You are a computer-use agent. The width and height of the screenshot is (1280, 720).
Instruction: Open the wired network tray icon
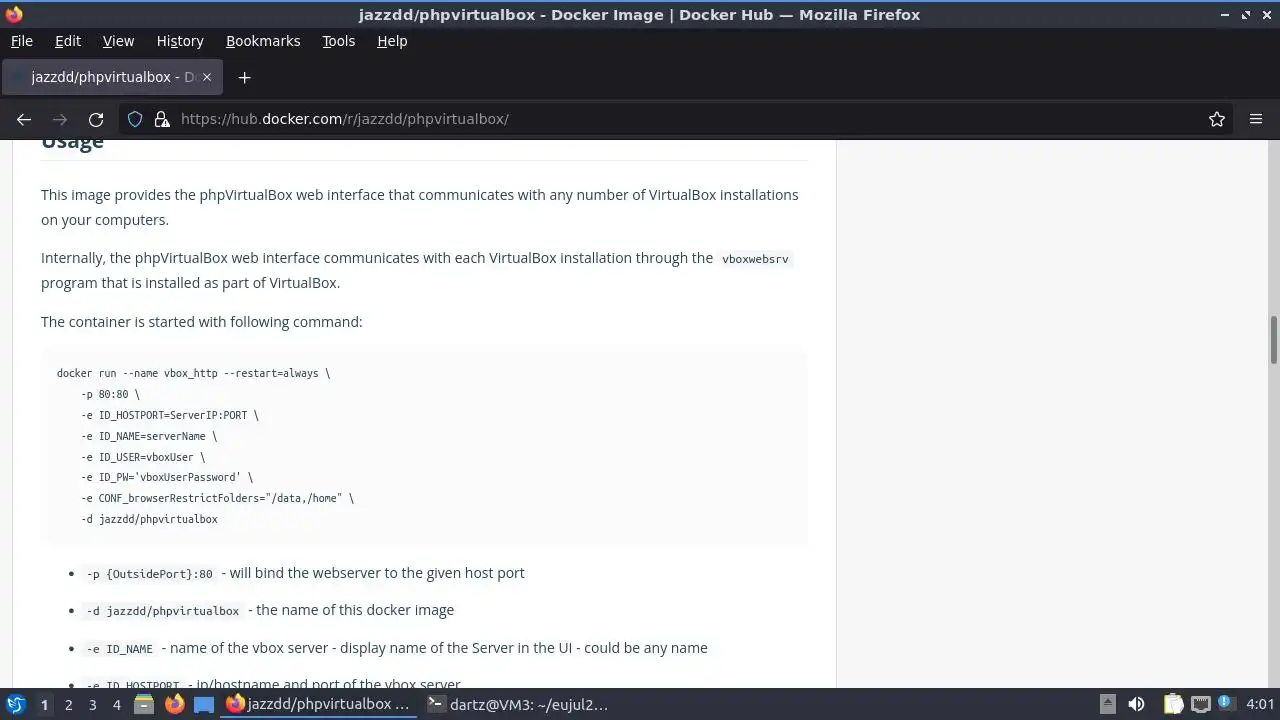1201,705
